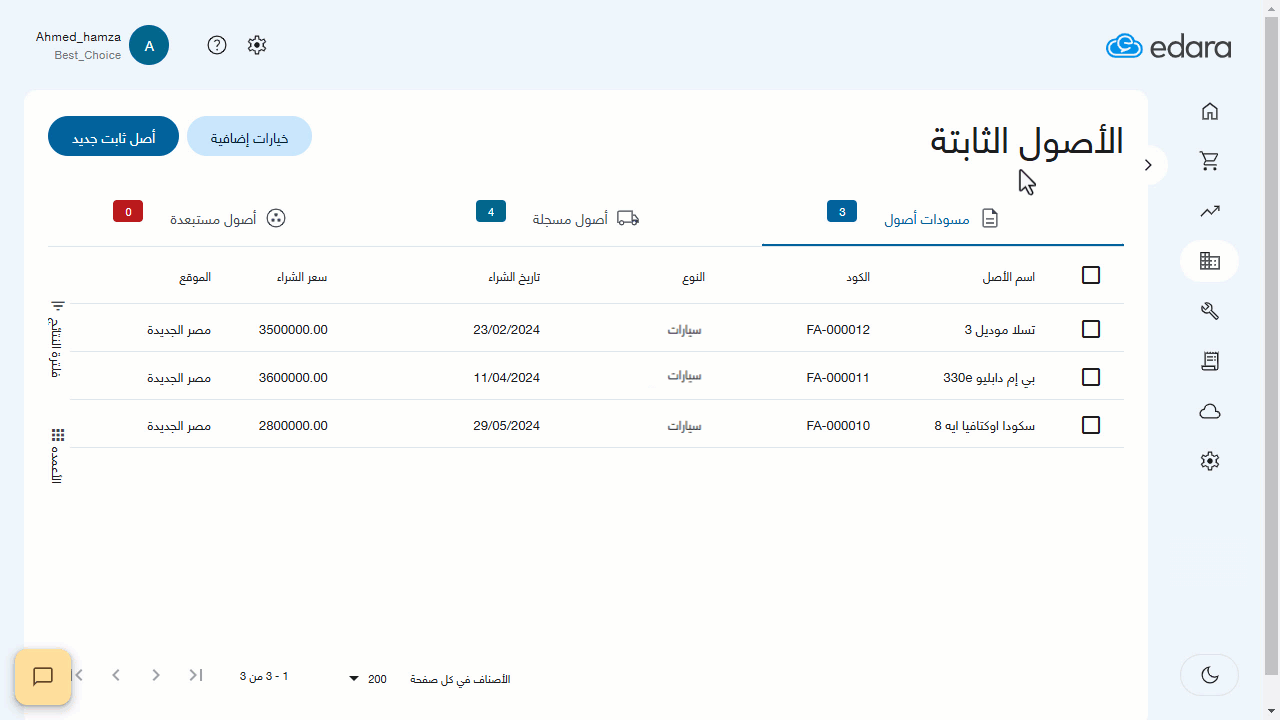This screenshot has height=720, width=1280.
Task: Open the shopping cart sales icon
Action: click(x=1209, y=161)
